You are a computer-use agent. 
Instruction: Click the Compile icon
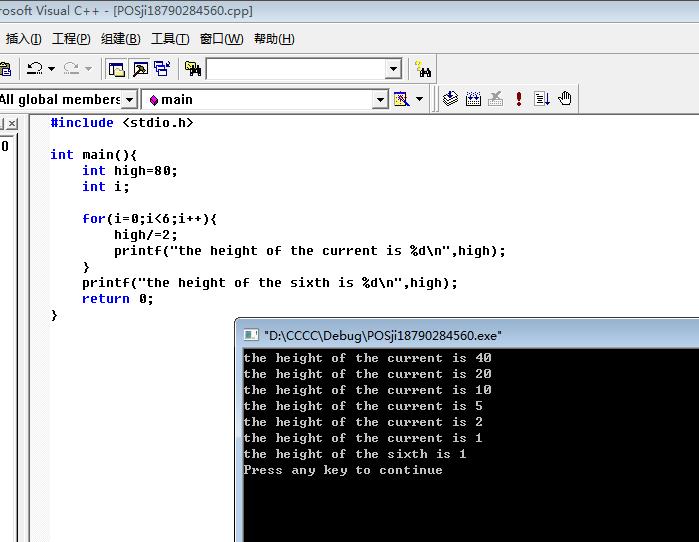(x=450, y=99)
